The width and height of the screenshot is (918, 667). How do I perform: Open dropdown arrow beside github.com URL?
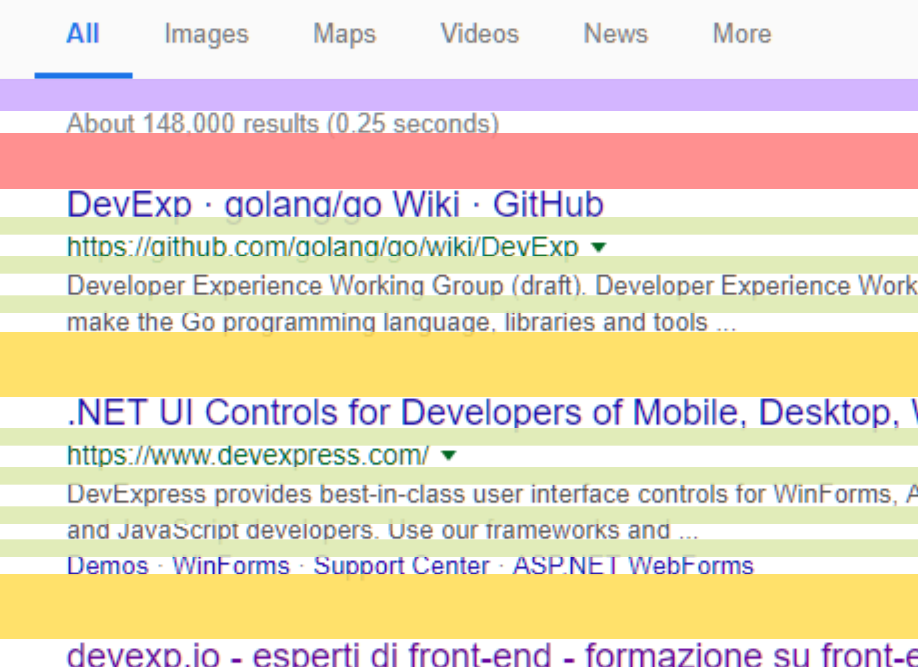(x=598, y=247)
